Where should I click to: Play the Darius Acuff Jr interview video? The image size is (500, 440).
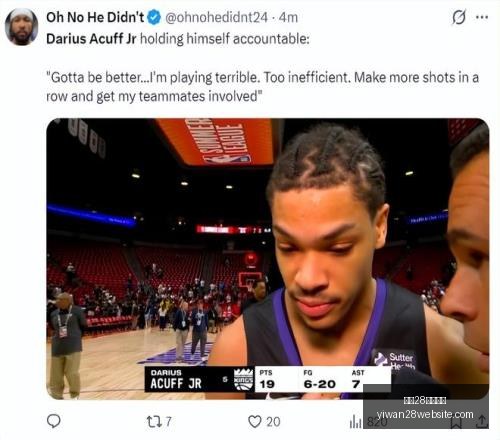pos(268,259)
